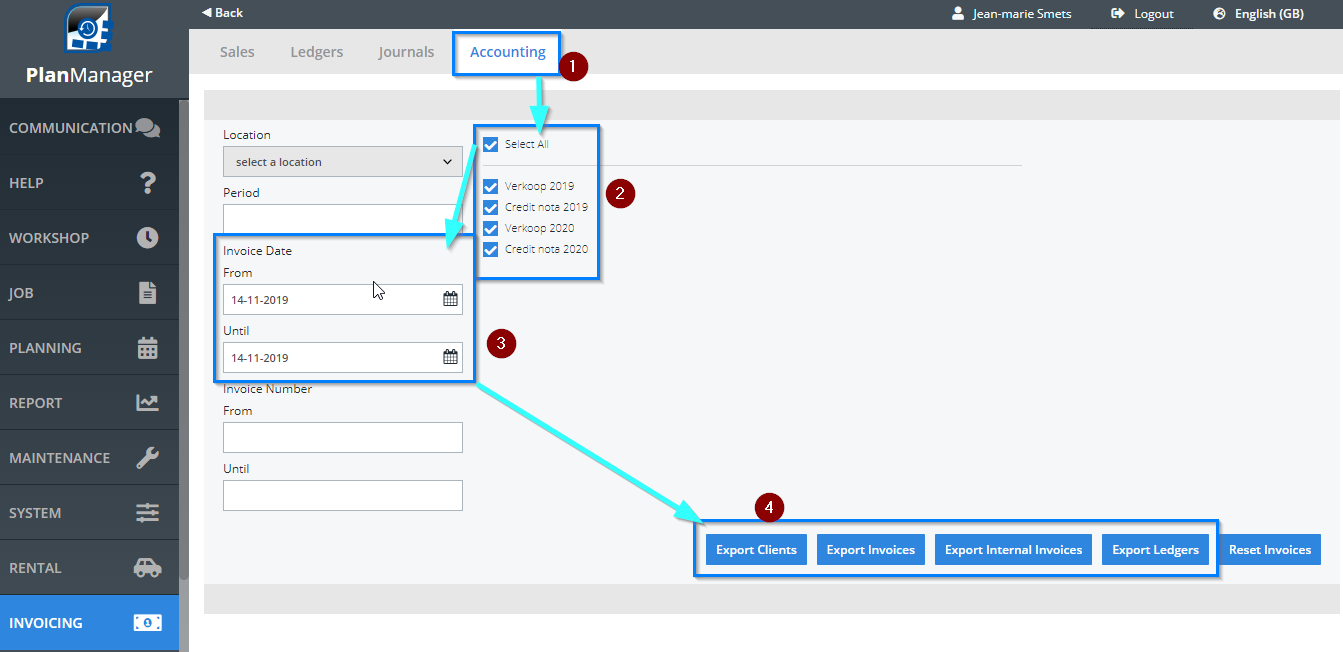The height and width of the screenshot is (652, 1343).
Task: Open the JOB menu label
Action: click(21, 293)
